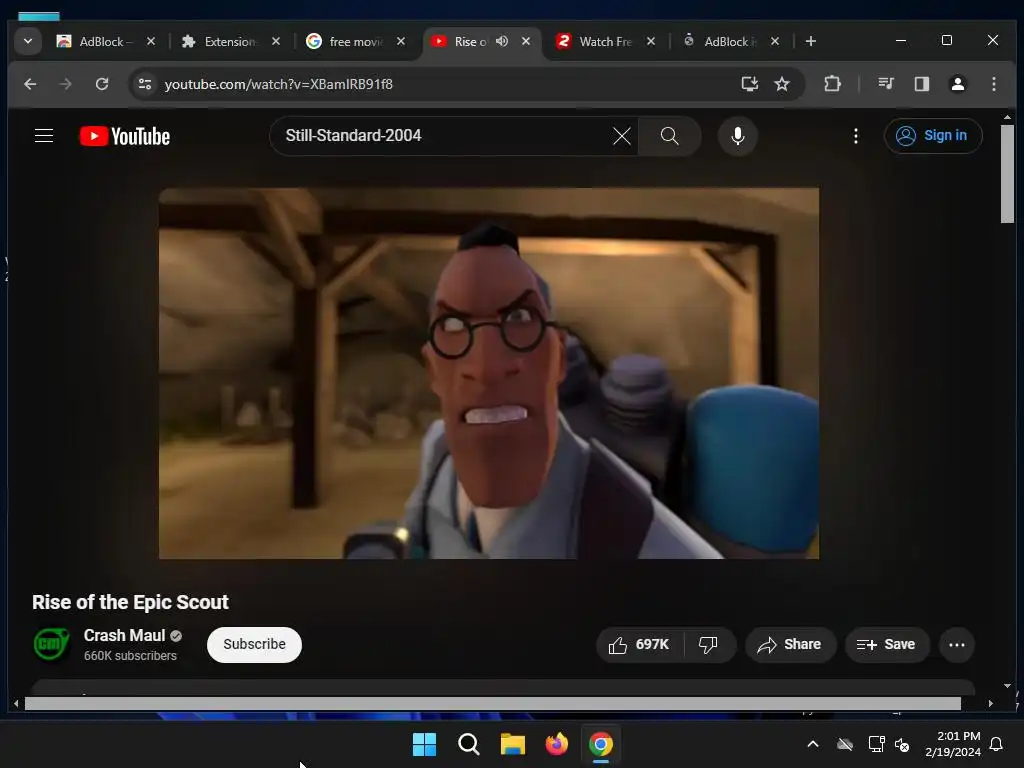The width and height of the screenshot is (1024, 768).
Task: Open Windows Start menu
Action: (x=424, y=744)
